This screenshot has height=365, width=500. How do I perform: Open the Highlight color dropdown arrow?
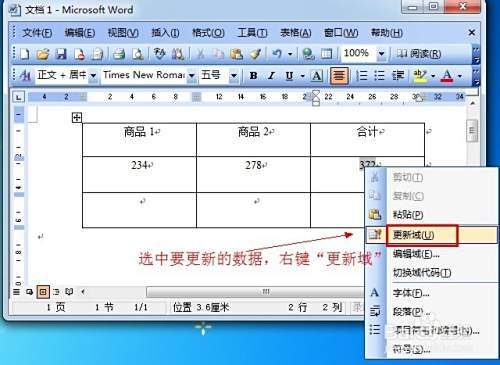(x=433, y=76)
